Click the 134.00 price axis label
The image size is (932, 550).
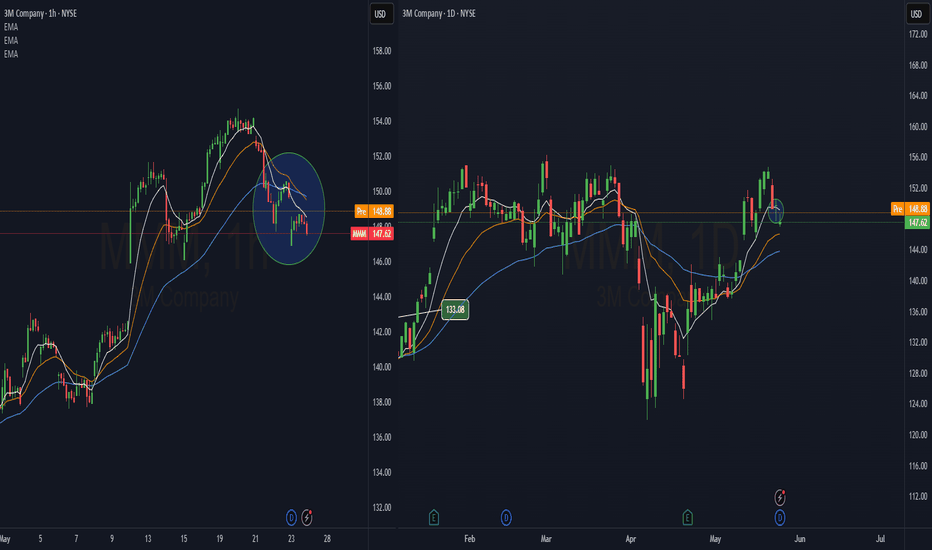pos(382,472)
